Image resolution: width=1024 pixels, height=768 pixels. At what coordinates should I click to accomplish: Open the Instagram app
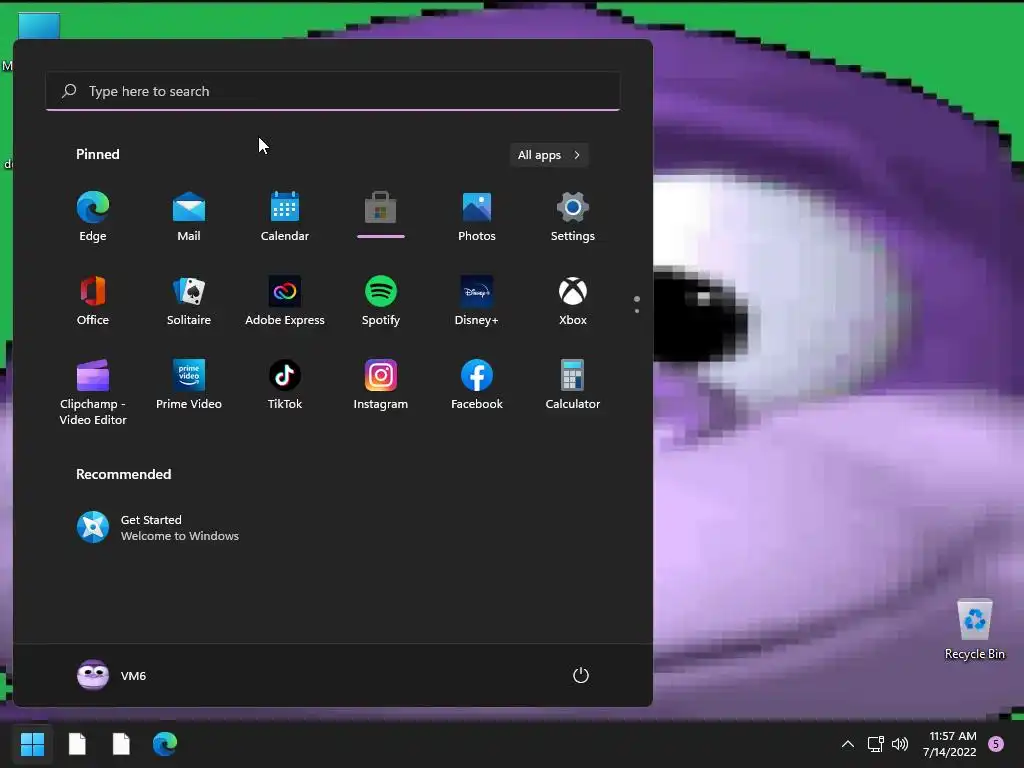[381, 385]
